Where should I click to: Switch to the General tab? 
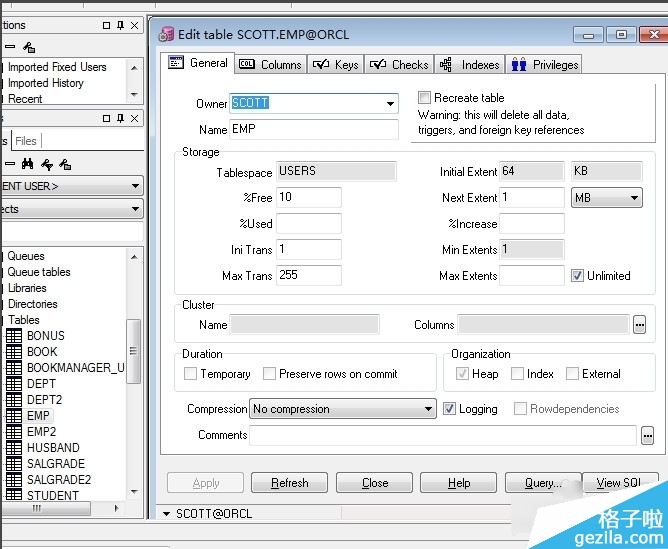point(198,63)
